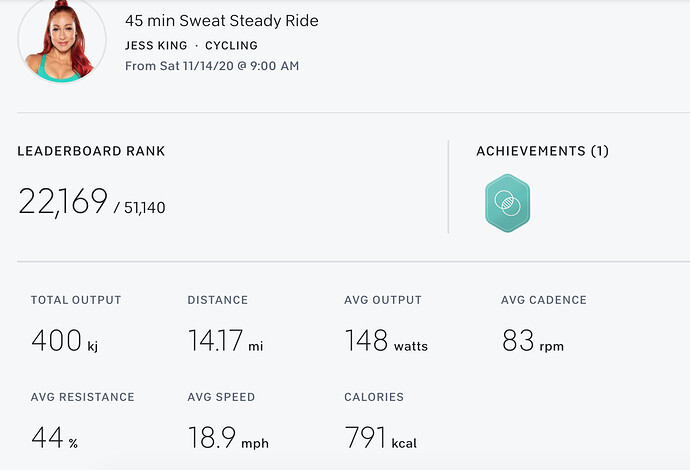Select the Distance stat label
Viewport: 690px width, 470px height.
click(218, 299)
